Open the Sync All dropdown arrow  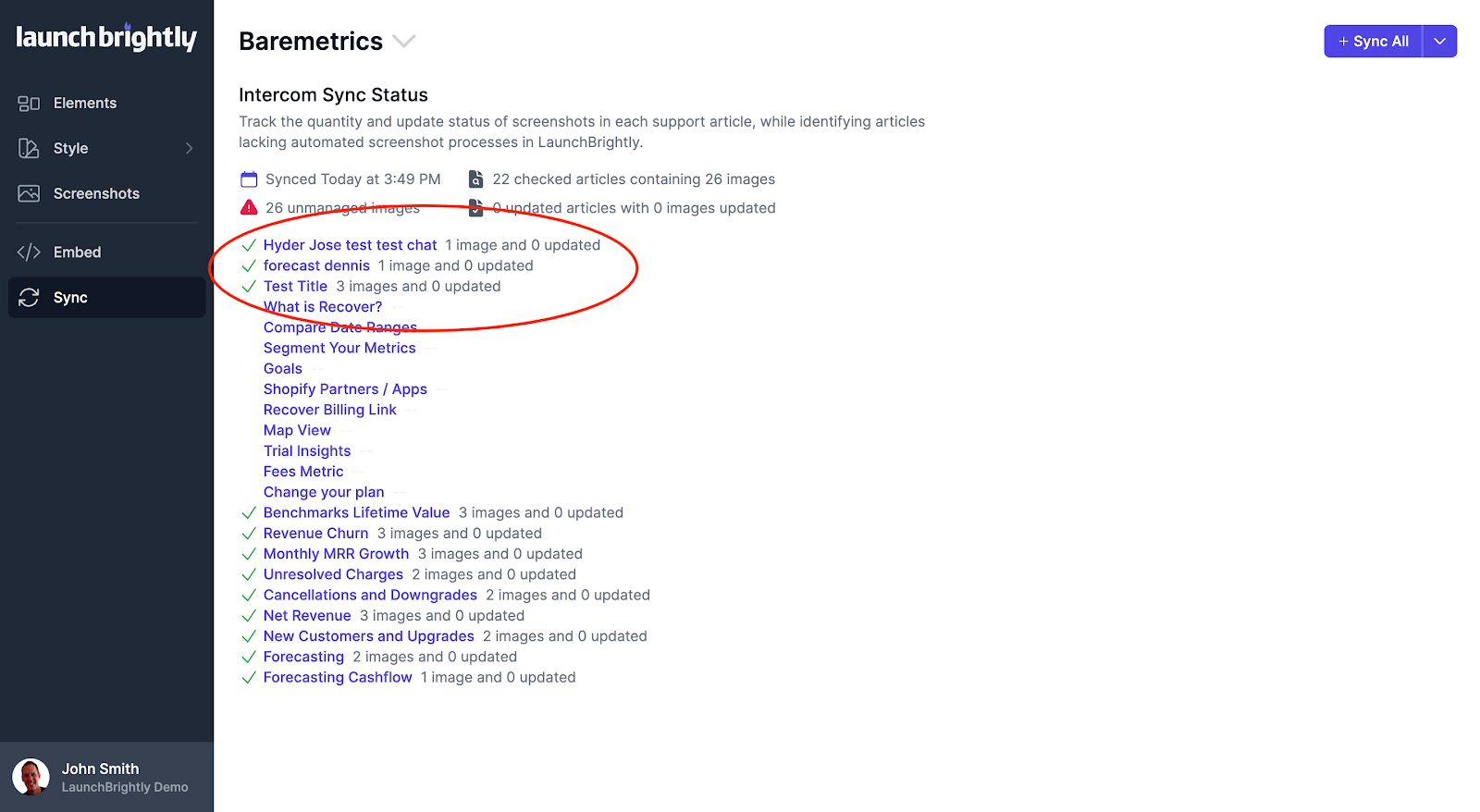click(1439, 42)
